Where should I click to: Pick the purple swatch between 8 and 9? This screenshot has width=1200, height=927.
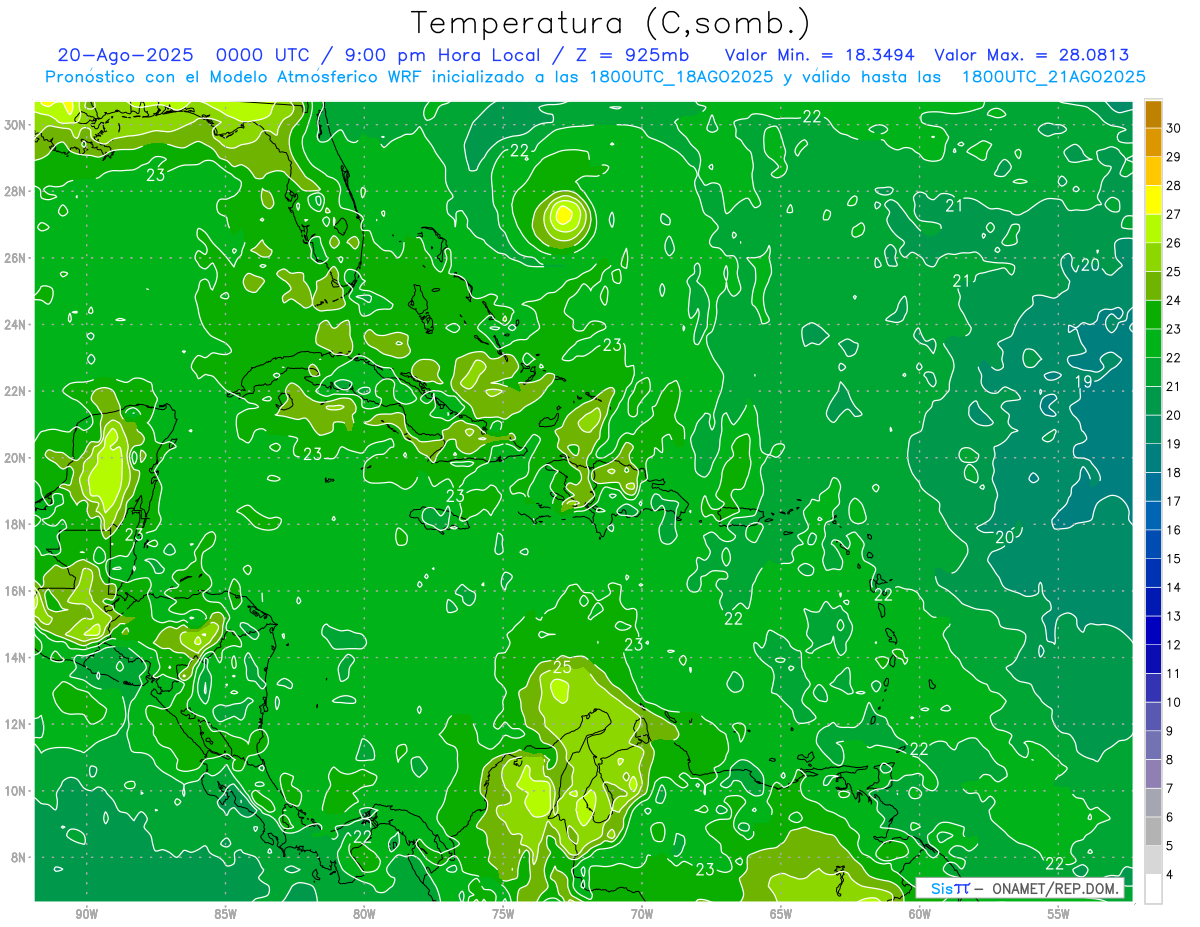tap(1154, 746)
